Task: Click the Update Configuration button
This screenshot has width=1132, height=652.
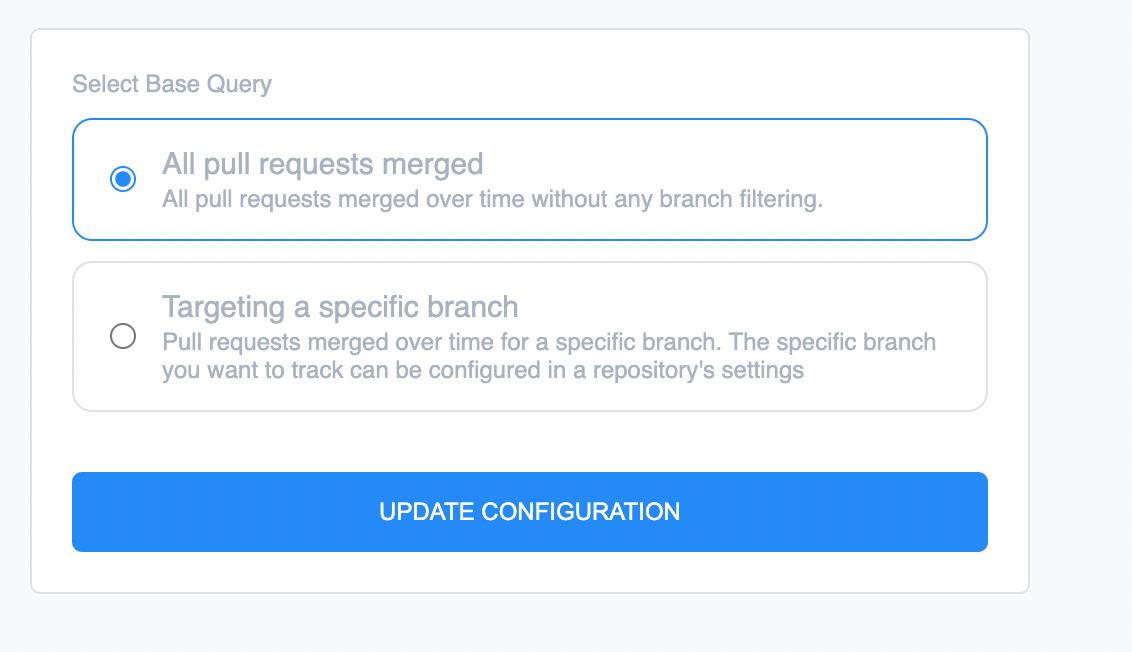Action: tap(529, 512)
